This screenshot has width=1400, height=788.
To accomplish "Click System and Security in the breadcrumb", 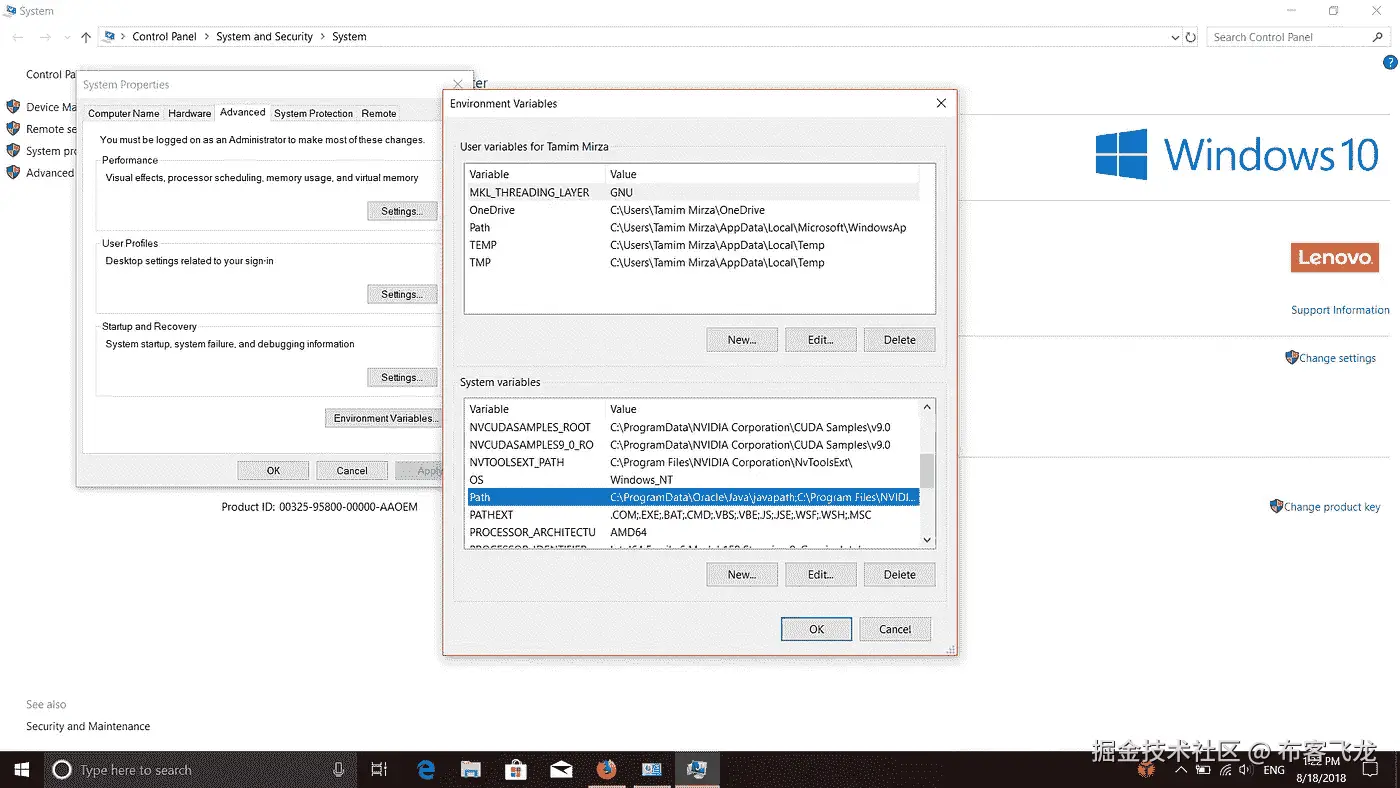I will 265,37.
